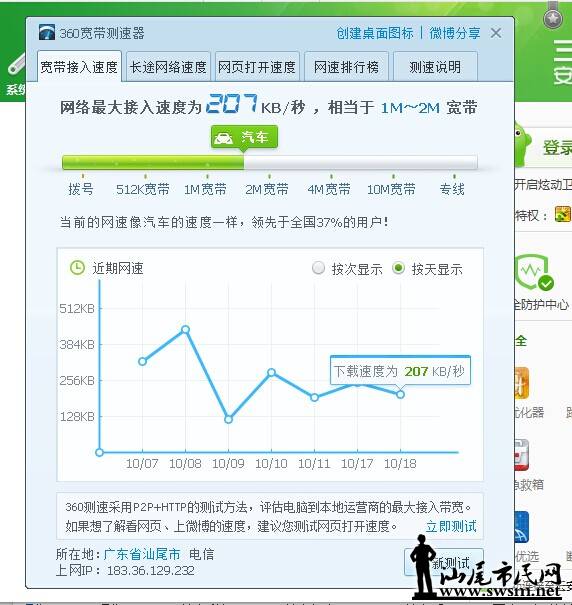Switch to the 网速排行榜 tab

coord(346,67)
